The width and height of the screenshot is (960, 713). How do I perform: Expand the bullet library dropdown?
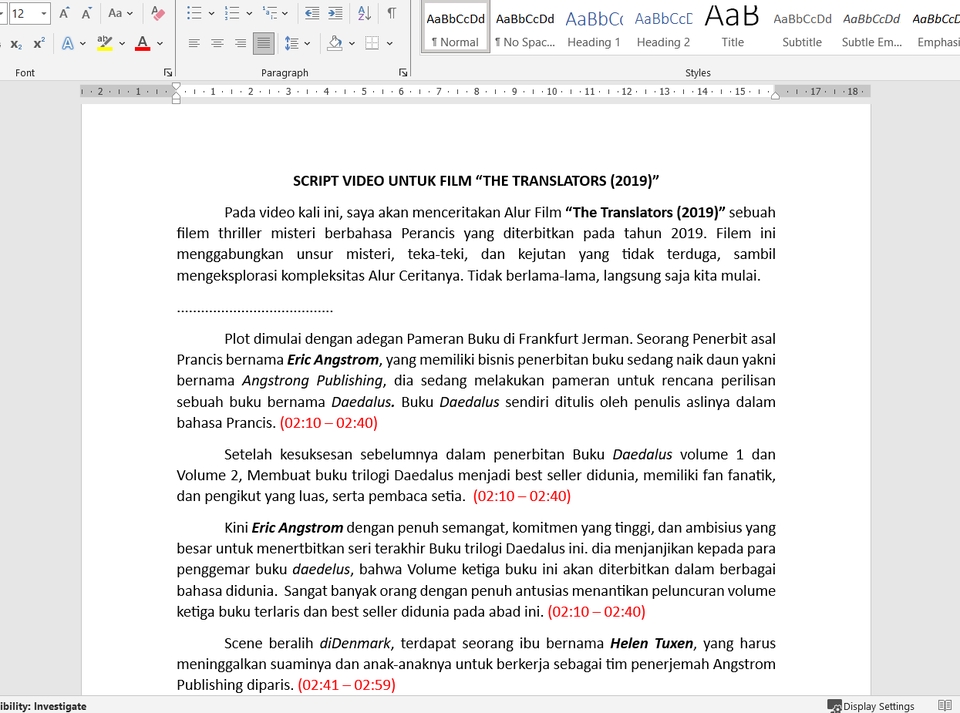pyautogui.click(x=211, y=13)
